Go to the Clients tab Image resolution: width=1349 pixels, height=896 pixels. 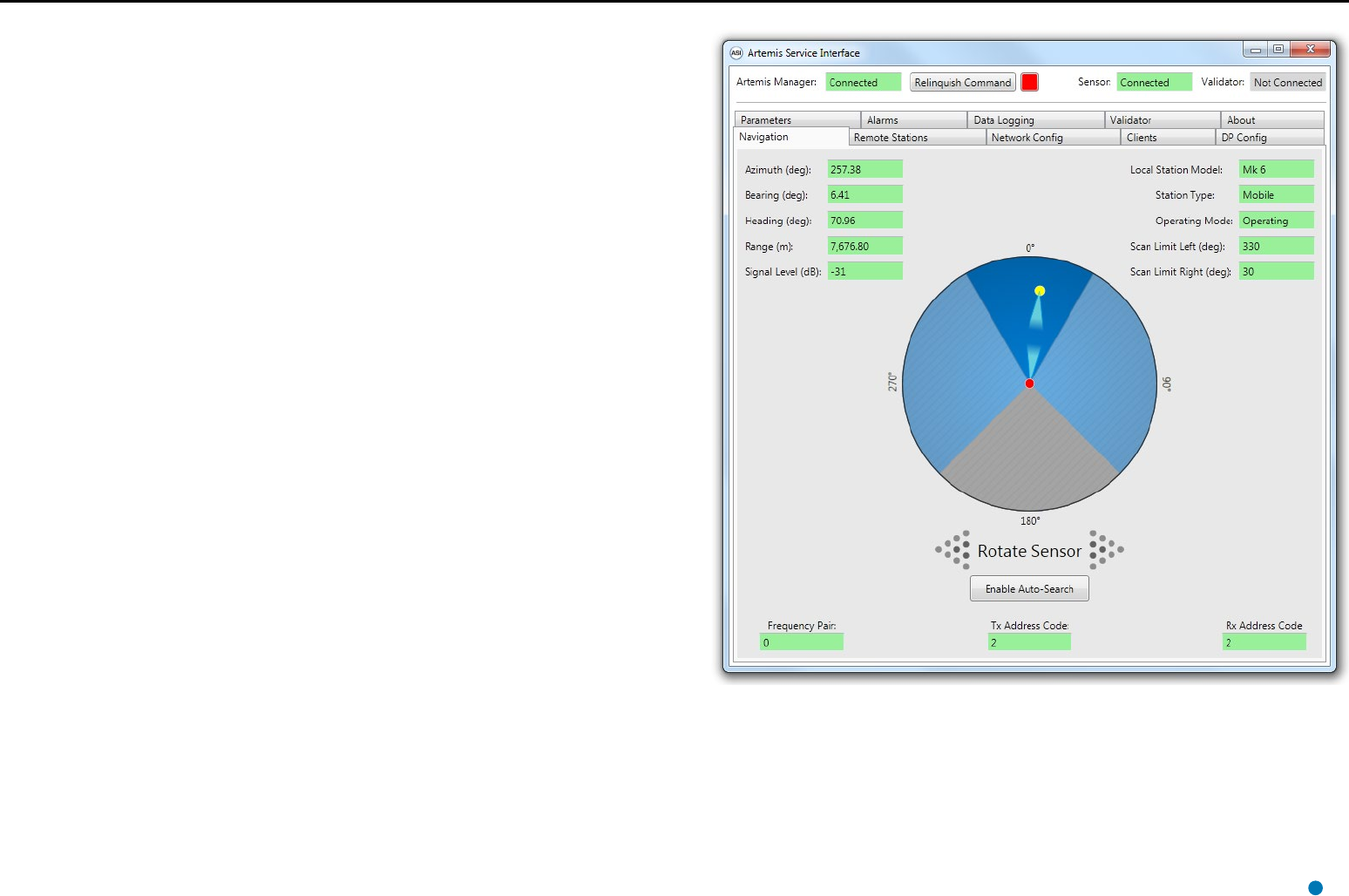point(1168,138)
